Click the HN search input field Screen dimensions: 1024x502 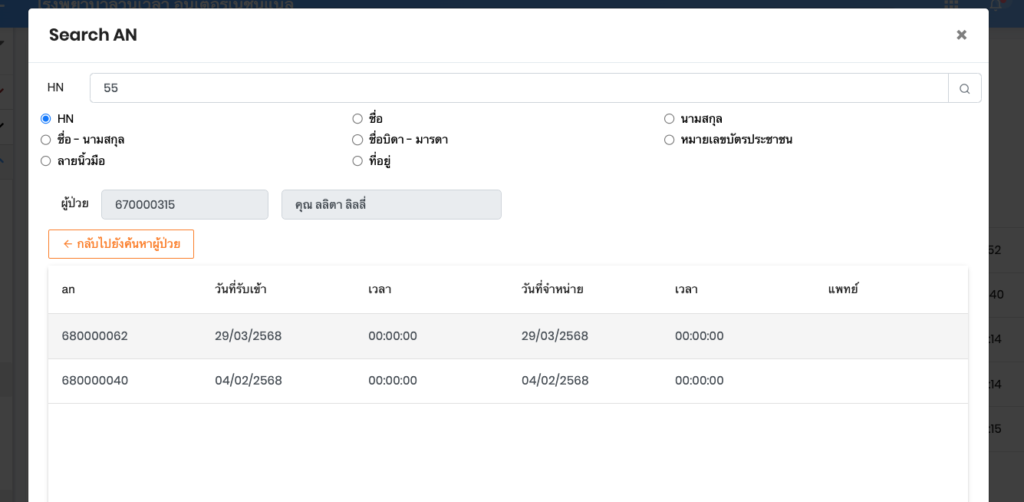(518, 88)
